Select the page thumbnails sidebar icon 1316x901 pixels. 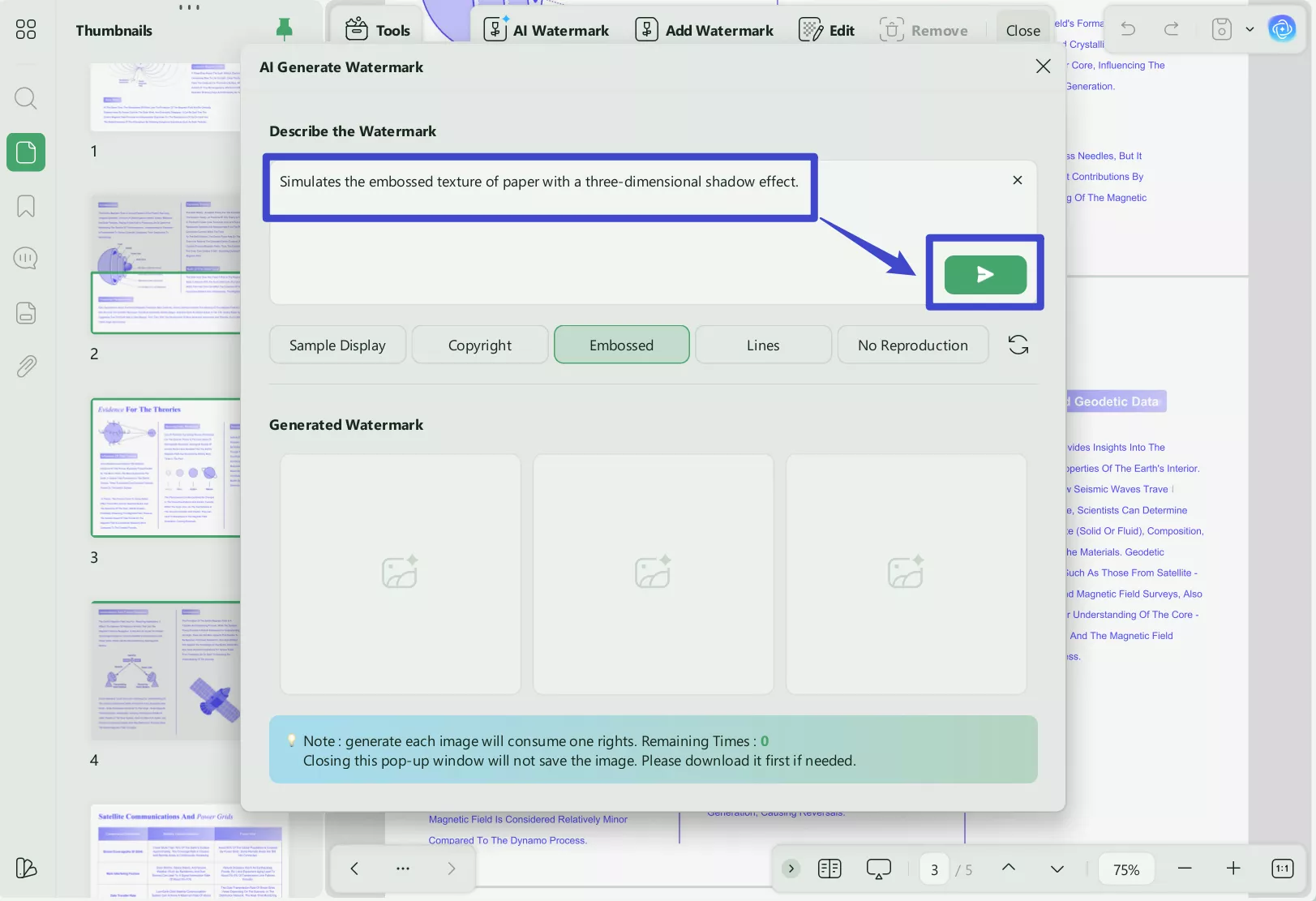coord(26,152)
